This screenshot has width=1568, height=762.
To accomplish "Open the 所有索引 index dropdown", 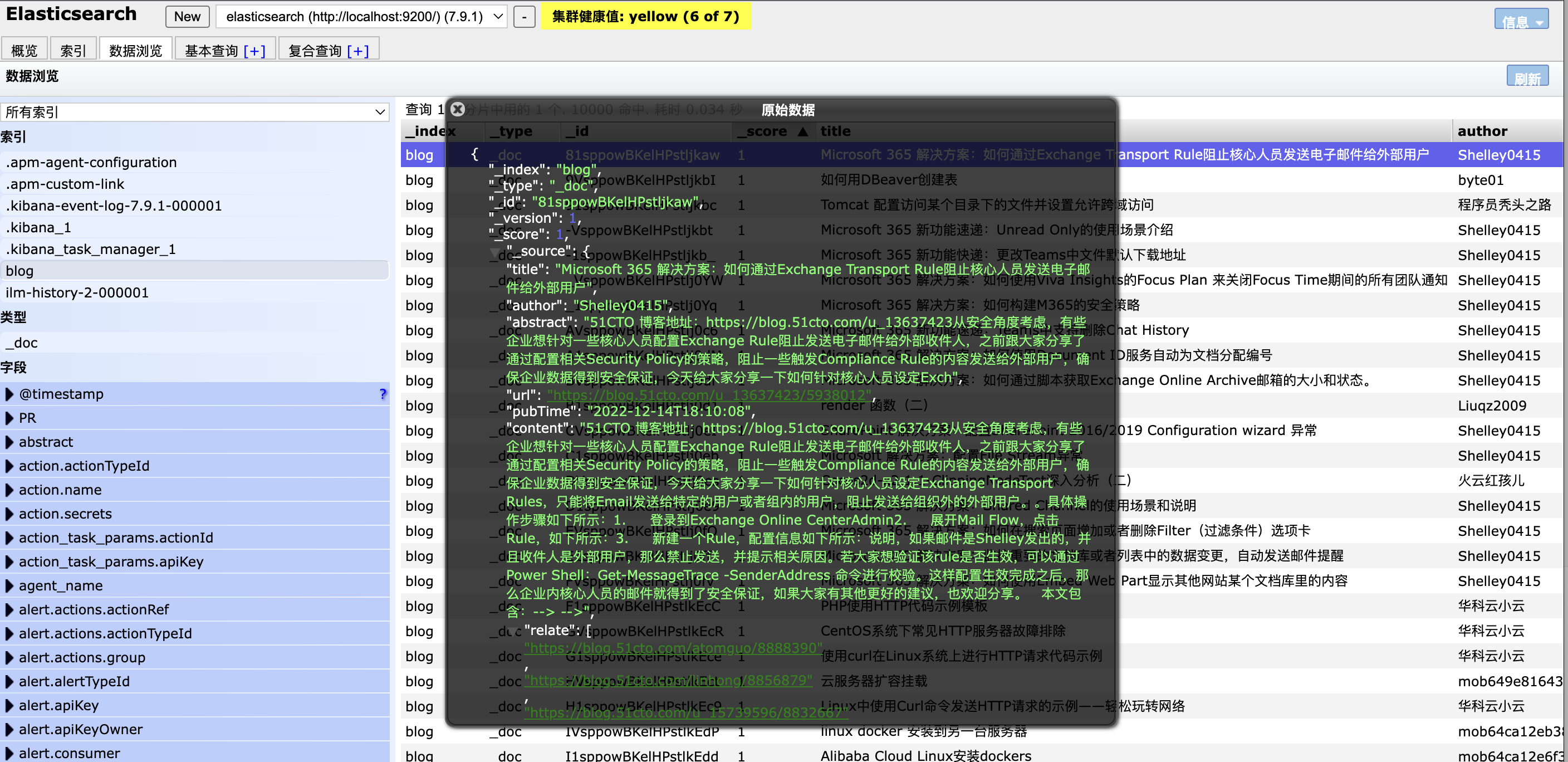I will [195, 112].
